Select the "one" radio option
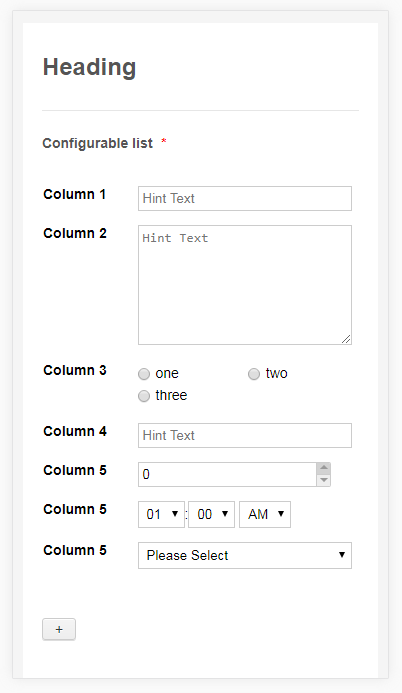This screenshot has width=402, height=693. click(x=144, y=374)
